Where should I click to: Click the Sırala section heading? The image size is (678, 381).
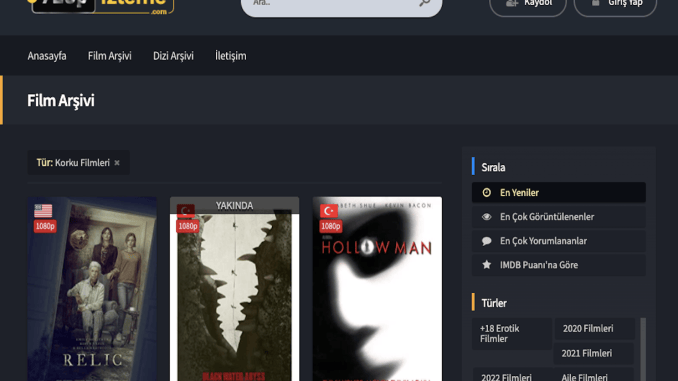coord(493,167)
